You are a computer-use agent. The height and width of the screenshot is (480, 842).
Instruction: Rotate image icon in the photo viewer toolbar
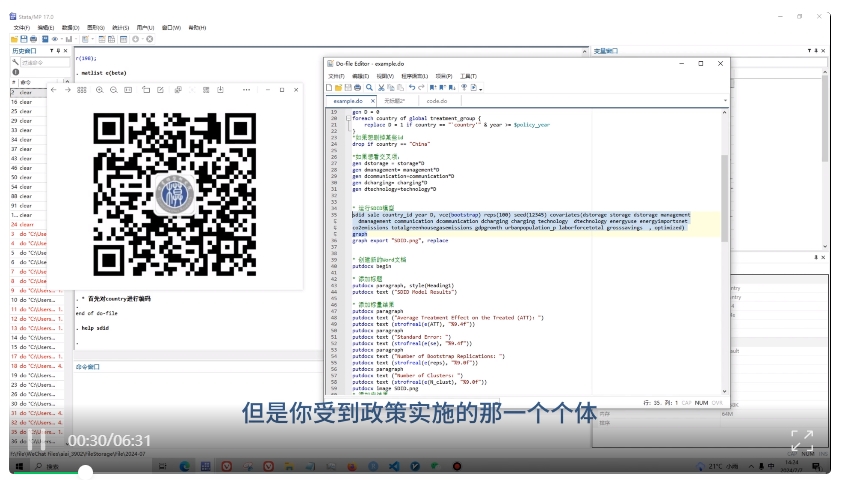click(146, 90)
